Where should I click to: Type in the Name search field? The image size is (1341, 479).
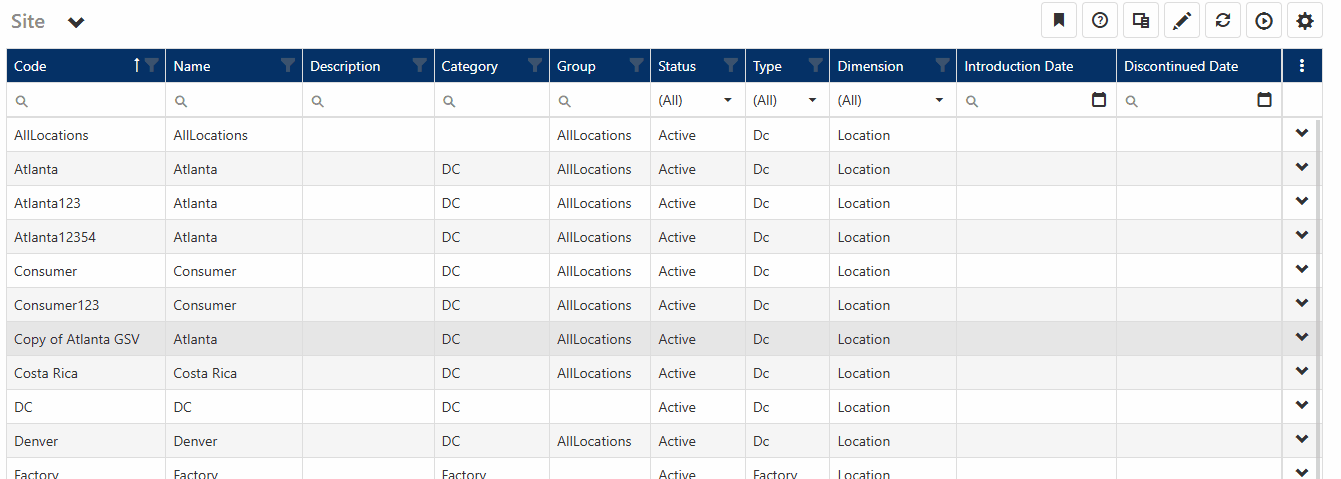point(240,101)
